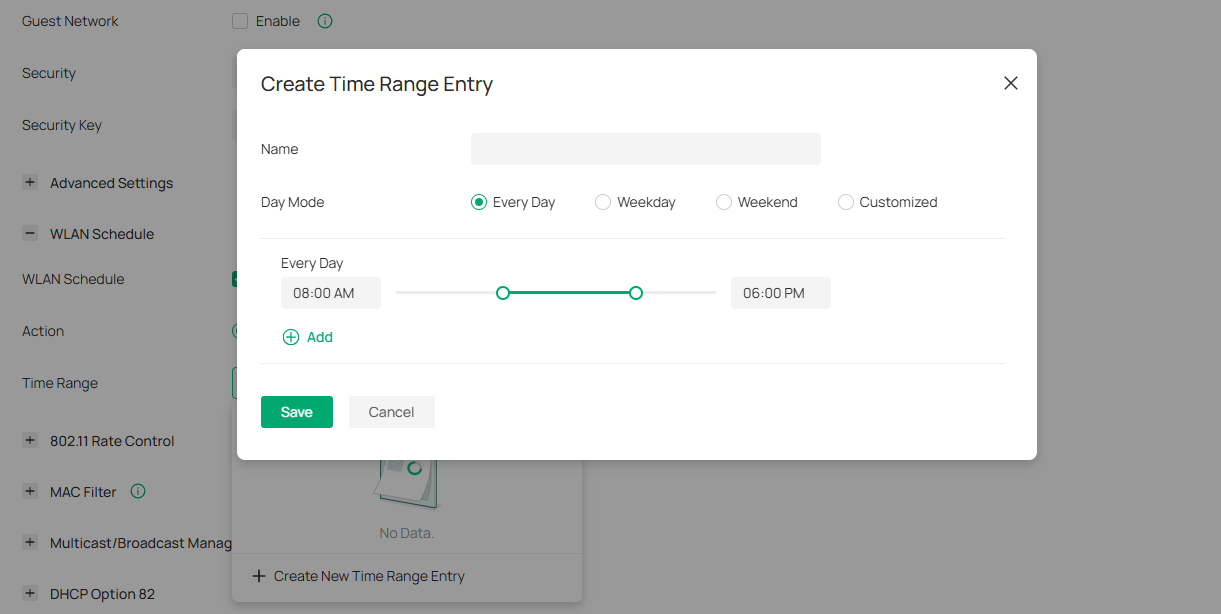Expand the 802.11 Rate Control section

29,440
